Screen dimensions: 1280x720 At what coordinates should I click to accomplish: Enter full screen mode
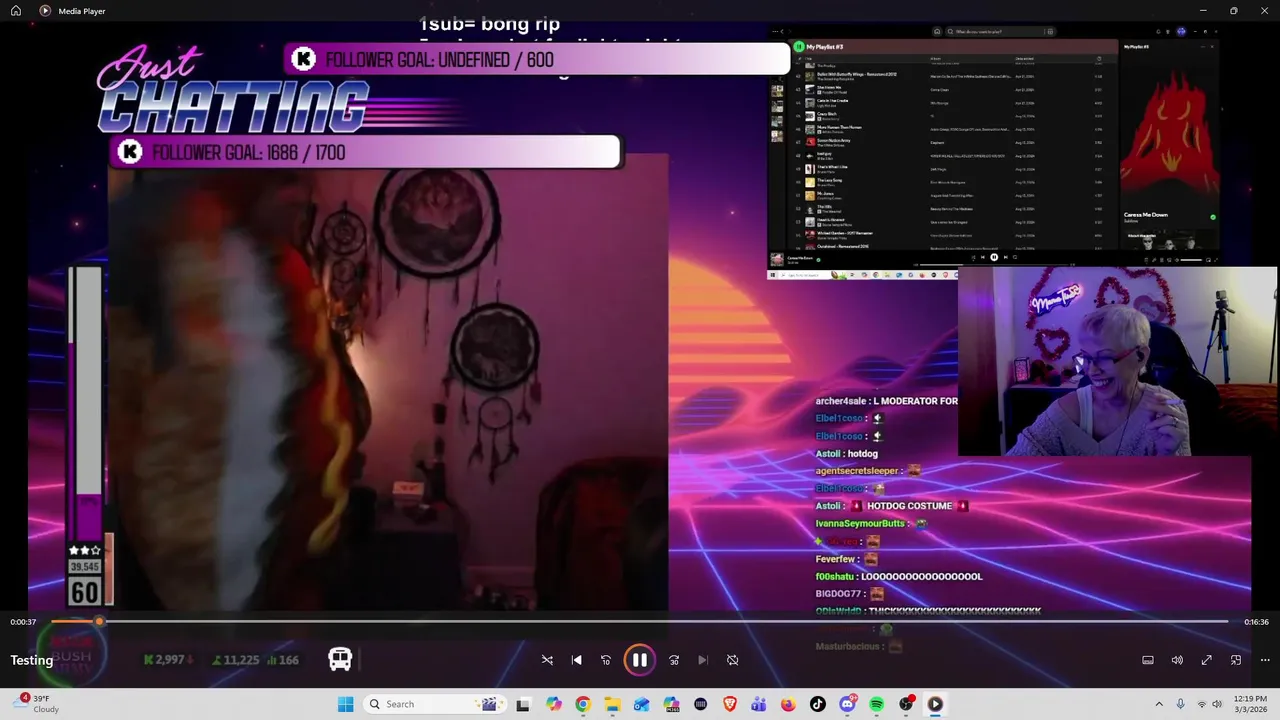point(1206,660)
